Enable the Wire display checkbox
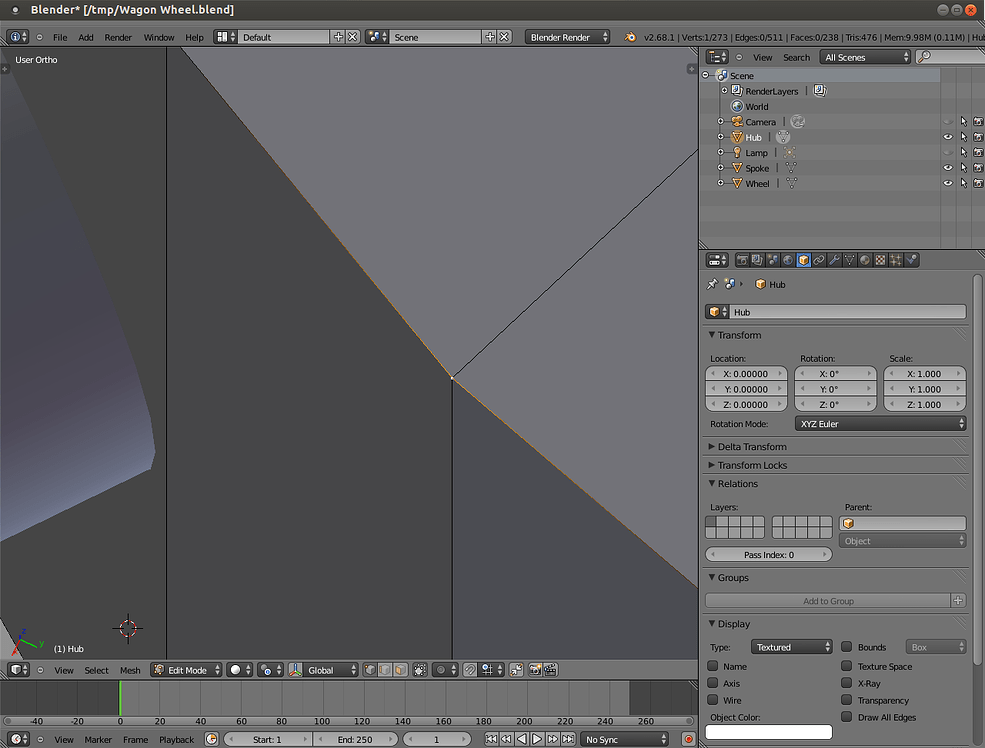 coord(713,700)
